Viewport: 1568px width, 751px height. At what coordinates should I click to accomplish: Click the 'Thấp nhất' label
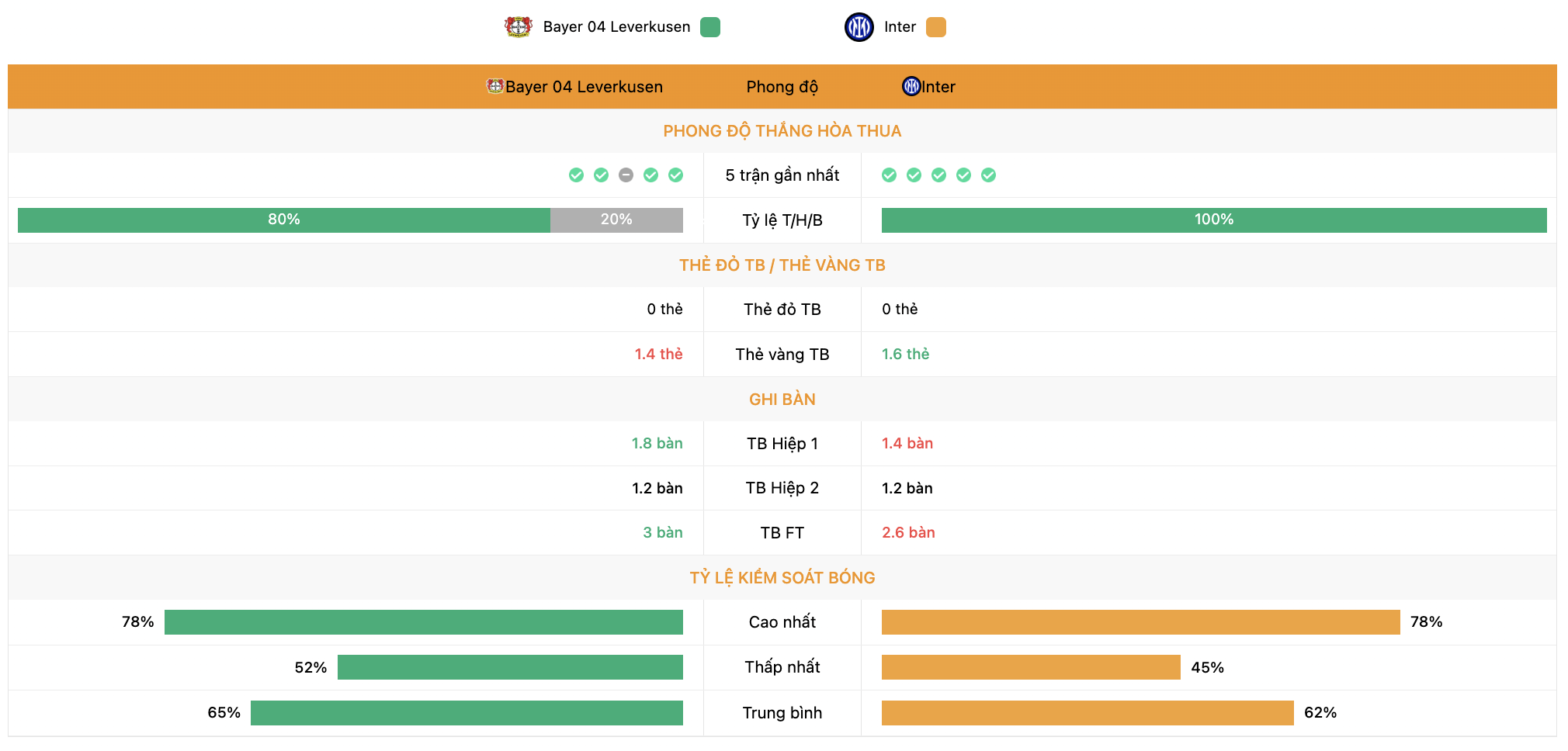point(782,667)
